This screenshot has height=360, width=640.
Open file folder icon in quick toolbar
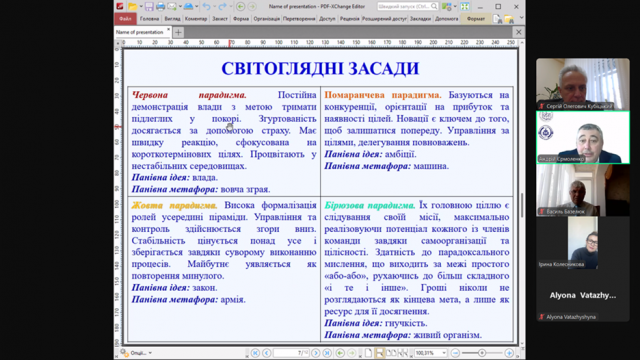tap(132, 7)
